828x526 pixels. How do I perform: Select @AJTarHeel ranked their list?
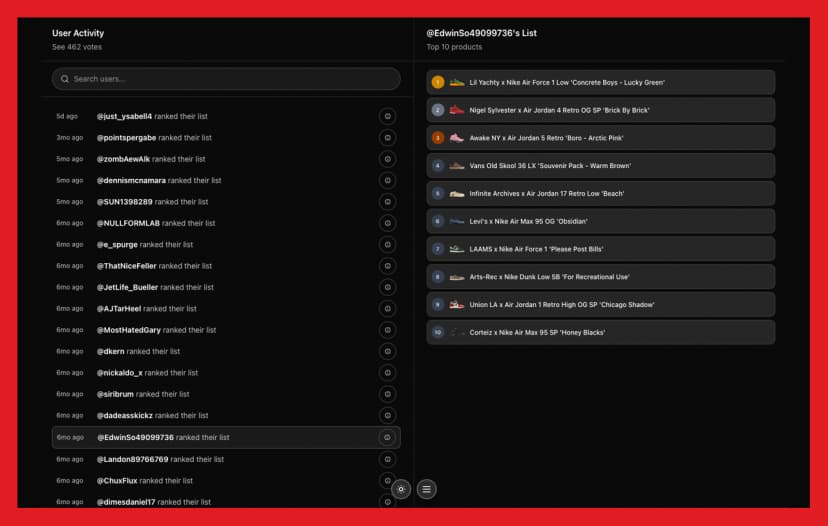(x=226, y=309)
